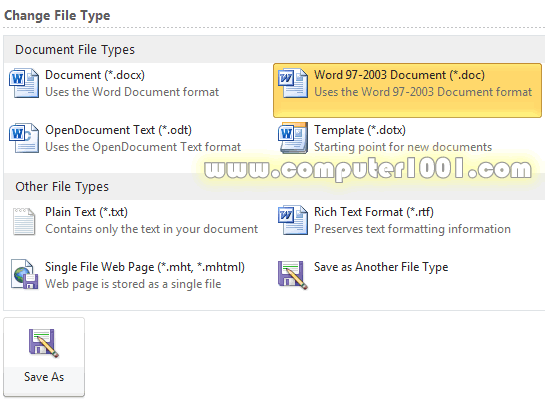
Task: Click 'Web page is stored as a single file'
Action: click(x=133, y=284)
